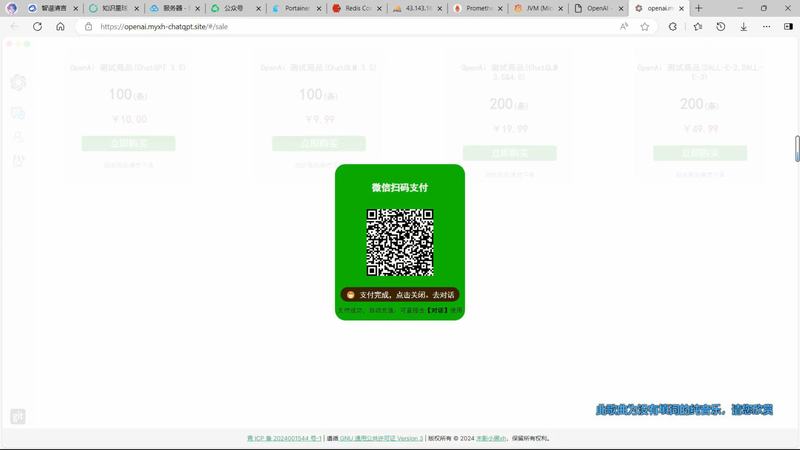The width and height of the screenshot is (800, 450).
Task: Close the Redis tab
Action: click(379, 8)
